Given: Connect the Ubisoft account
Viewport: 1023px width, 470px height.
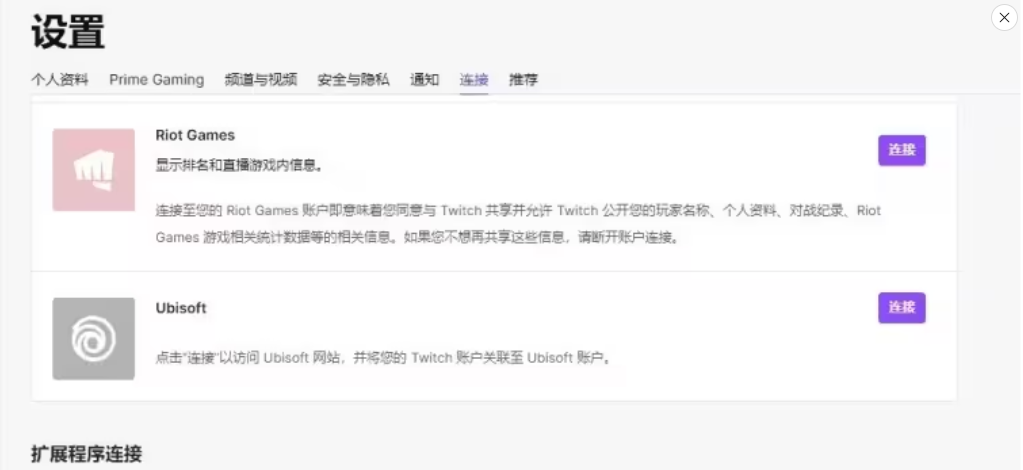Looking at the screenshot, I should click(902, 307).
